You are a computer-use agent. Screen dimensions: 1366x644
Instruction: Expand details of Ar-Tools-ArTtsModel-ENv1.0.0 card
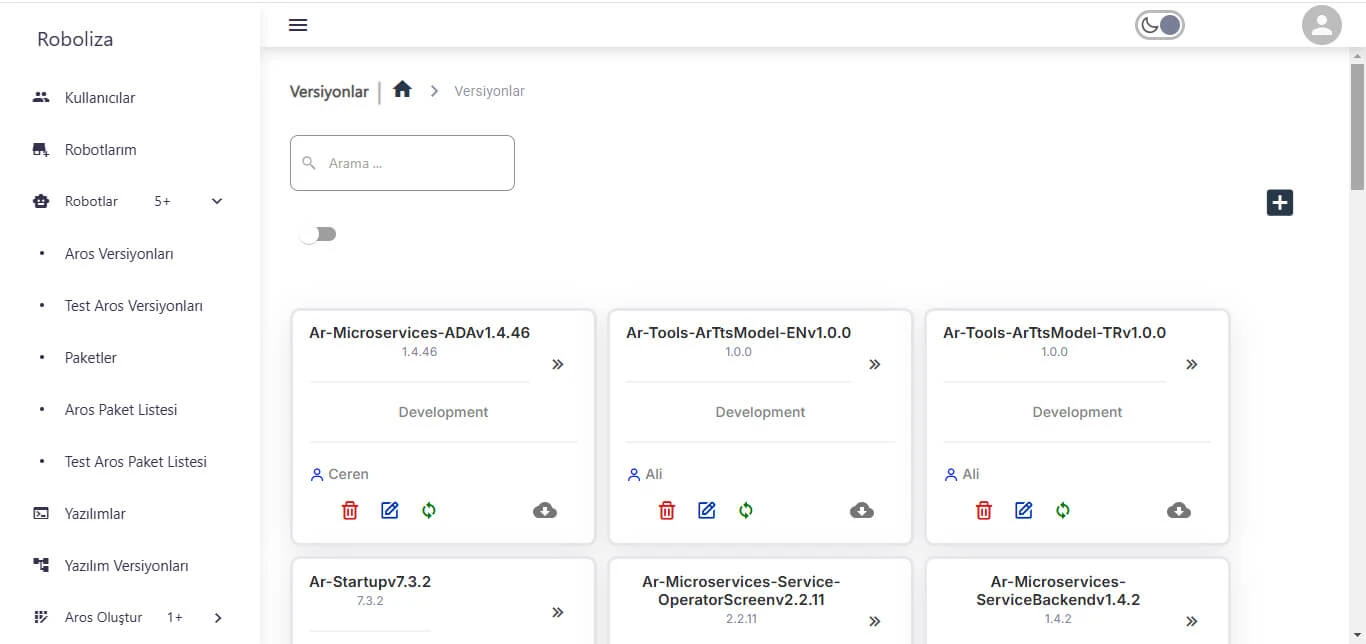tap(875, 365)
